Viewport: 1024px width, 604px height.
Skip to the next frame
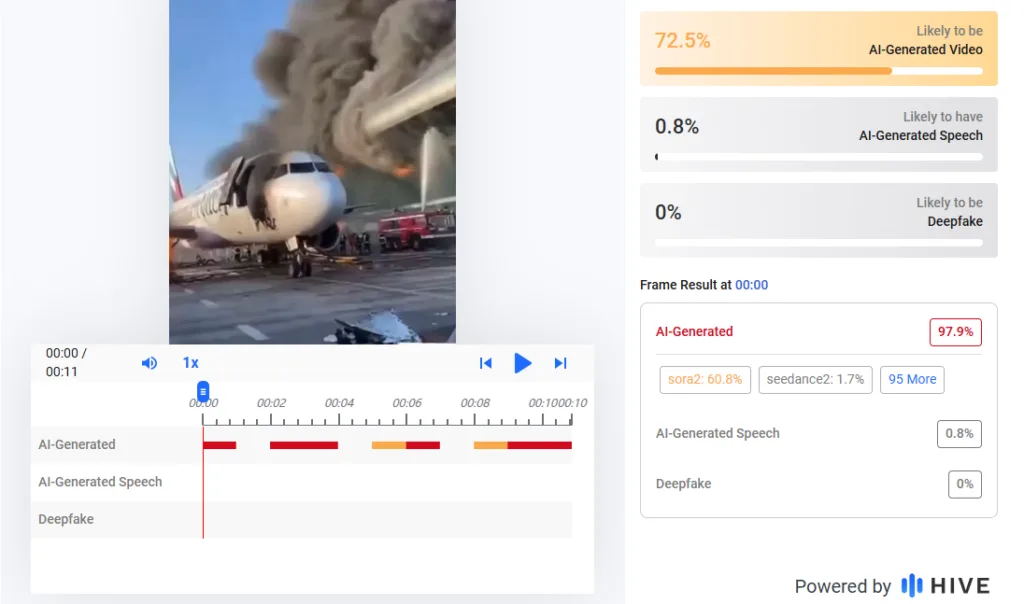560,363
